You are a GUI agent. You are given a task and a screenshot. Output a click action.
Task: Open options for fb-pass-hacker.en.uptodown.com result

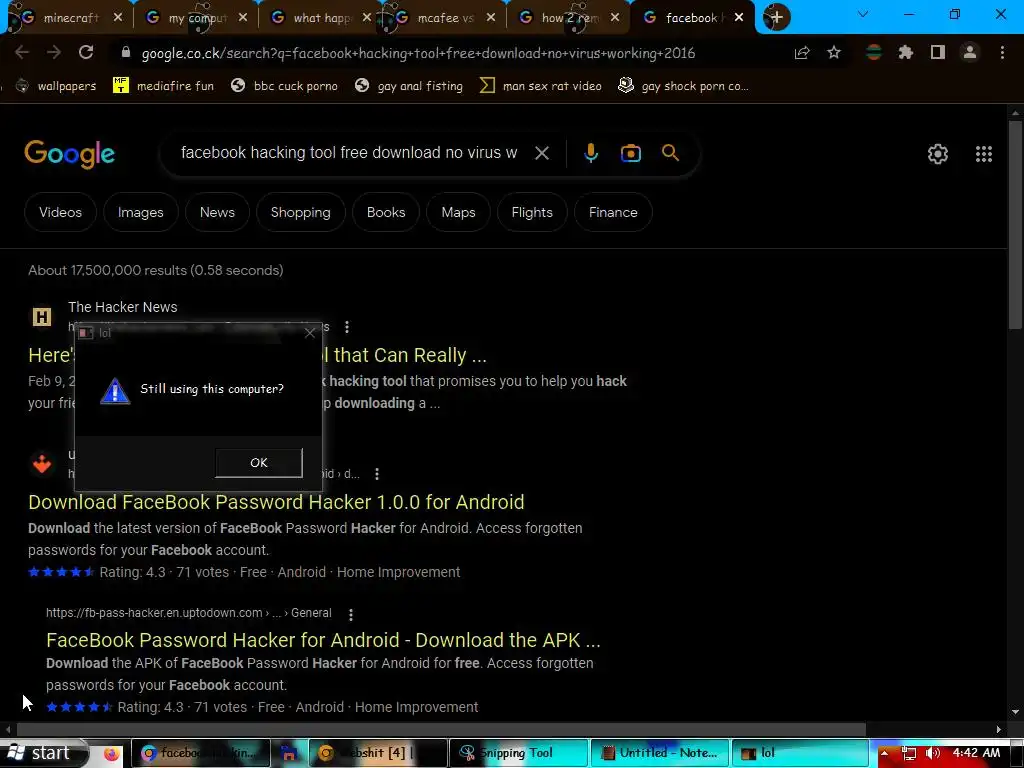point(351,615)
